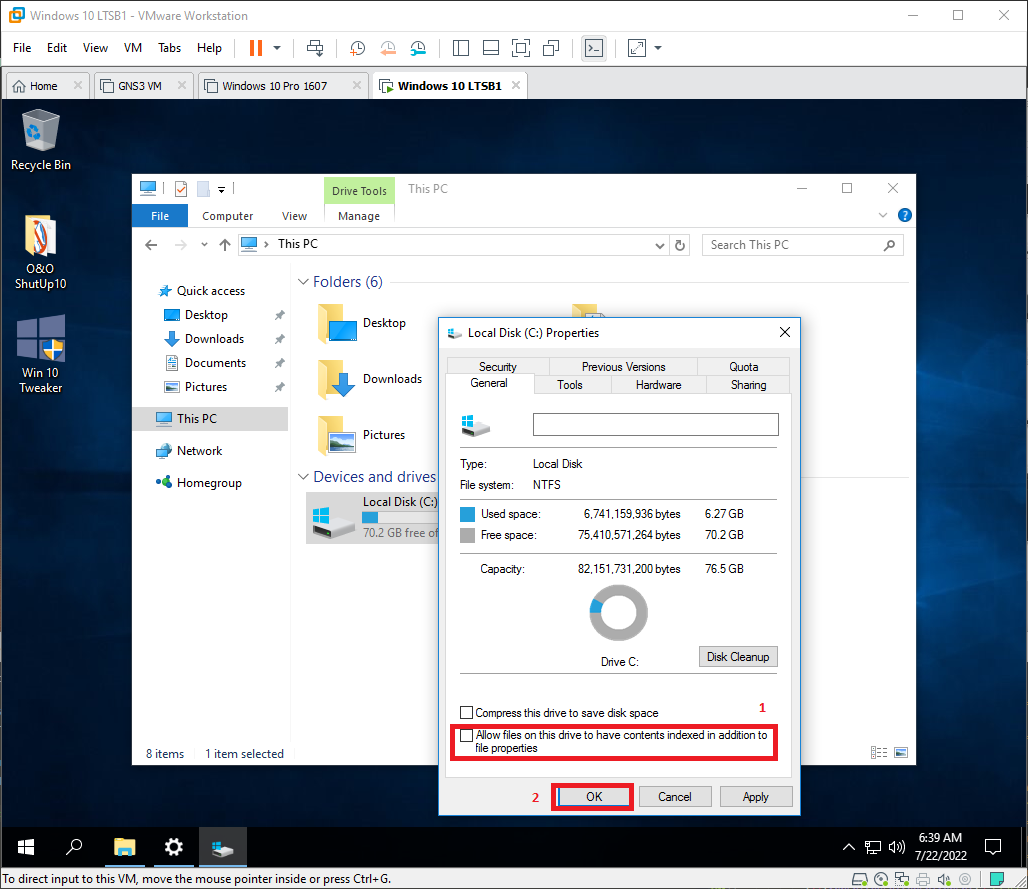Open the VMware Tabs menu
The image size is (1028, 889).
coord(169,48)
